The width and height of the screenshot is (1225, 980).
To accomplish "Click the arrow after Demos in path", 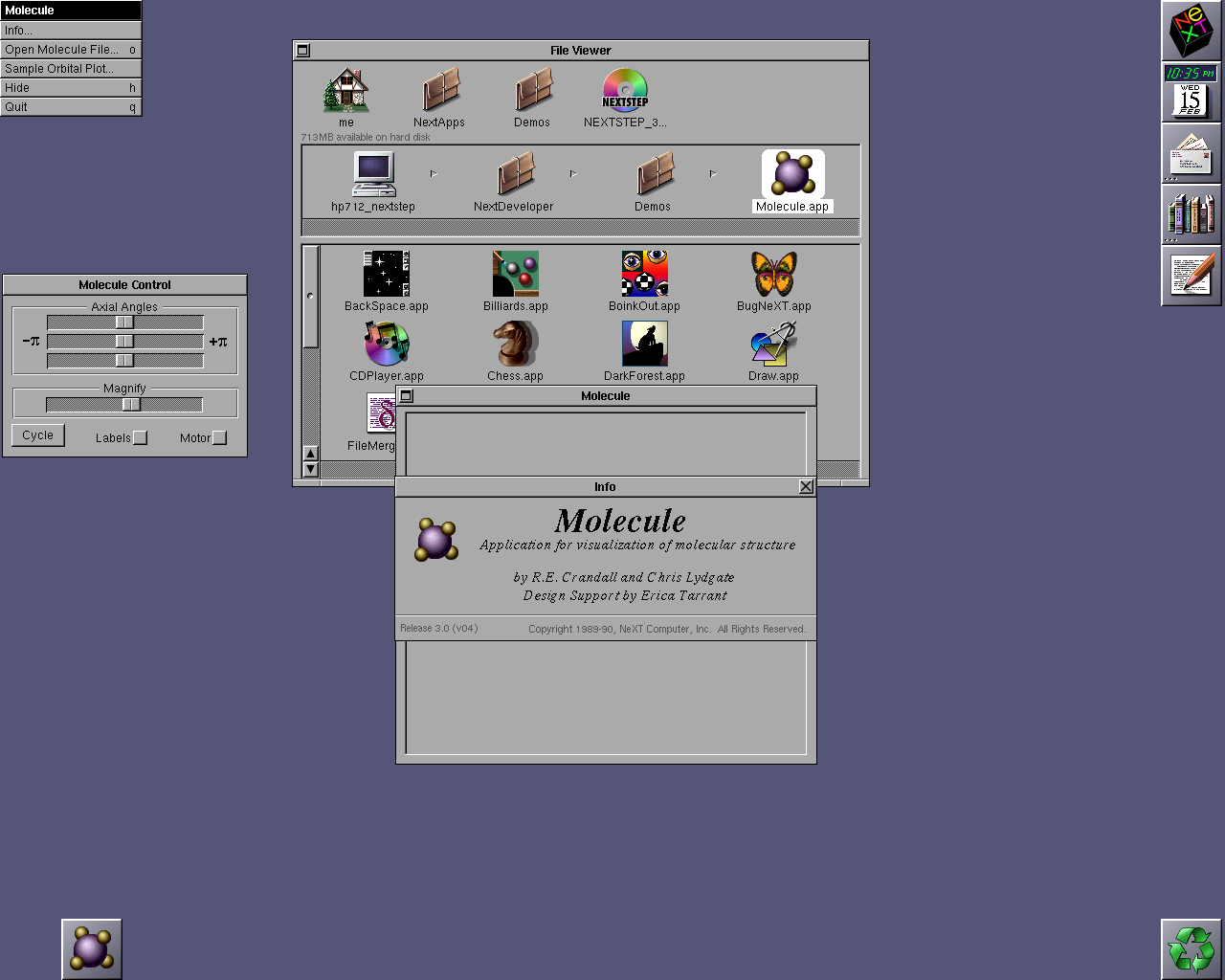I will point(713,173).
